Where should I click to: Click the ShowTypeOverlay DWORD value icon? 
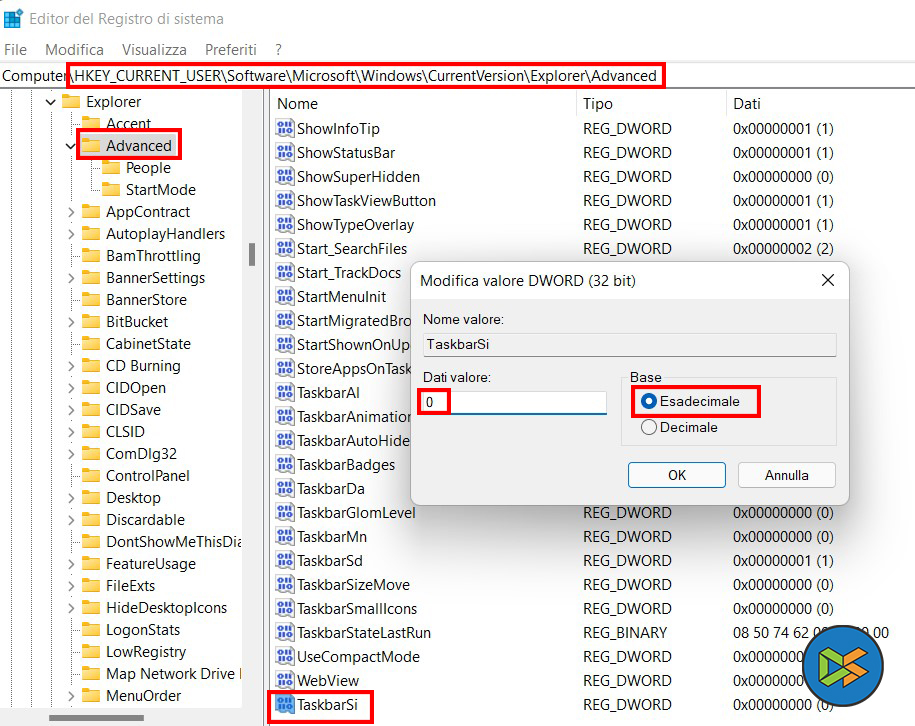point(285,224)
